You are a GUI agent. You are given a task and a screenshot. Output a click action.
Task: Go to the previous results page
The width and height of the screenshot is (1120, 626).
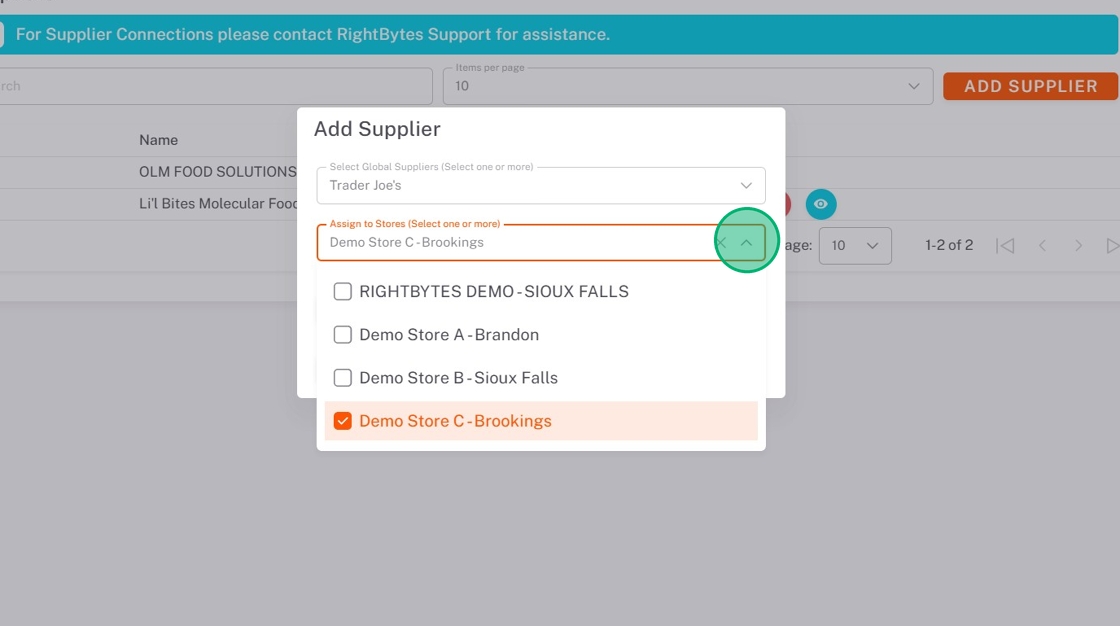click(1042, 245)
